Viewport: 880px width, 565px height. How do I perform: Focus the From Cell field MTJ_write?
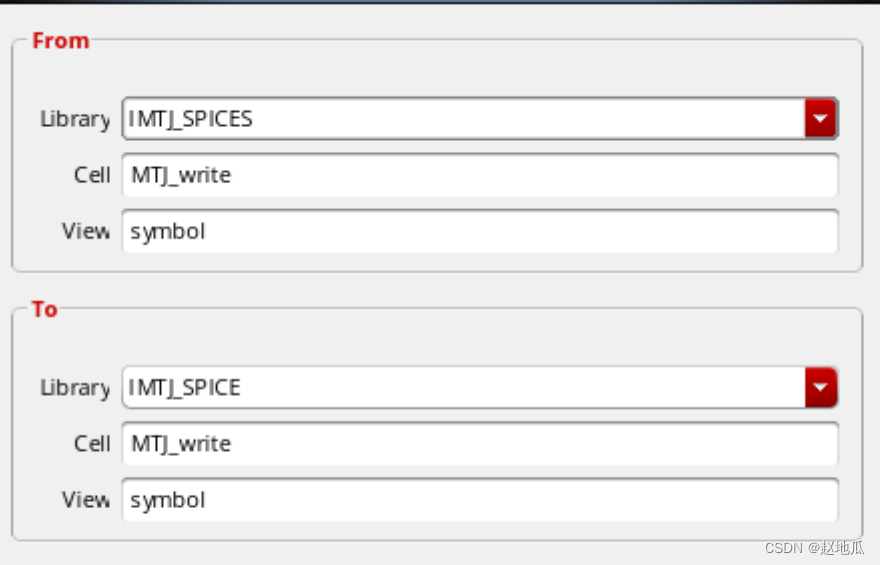pyautogui.click(x=480, y=175)
